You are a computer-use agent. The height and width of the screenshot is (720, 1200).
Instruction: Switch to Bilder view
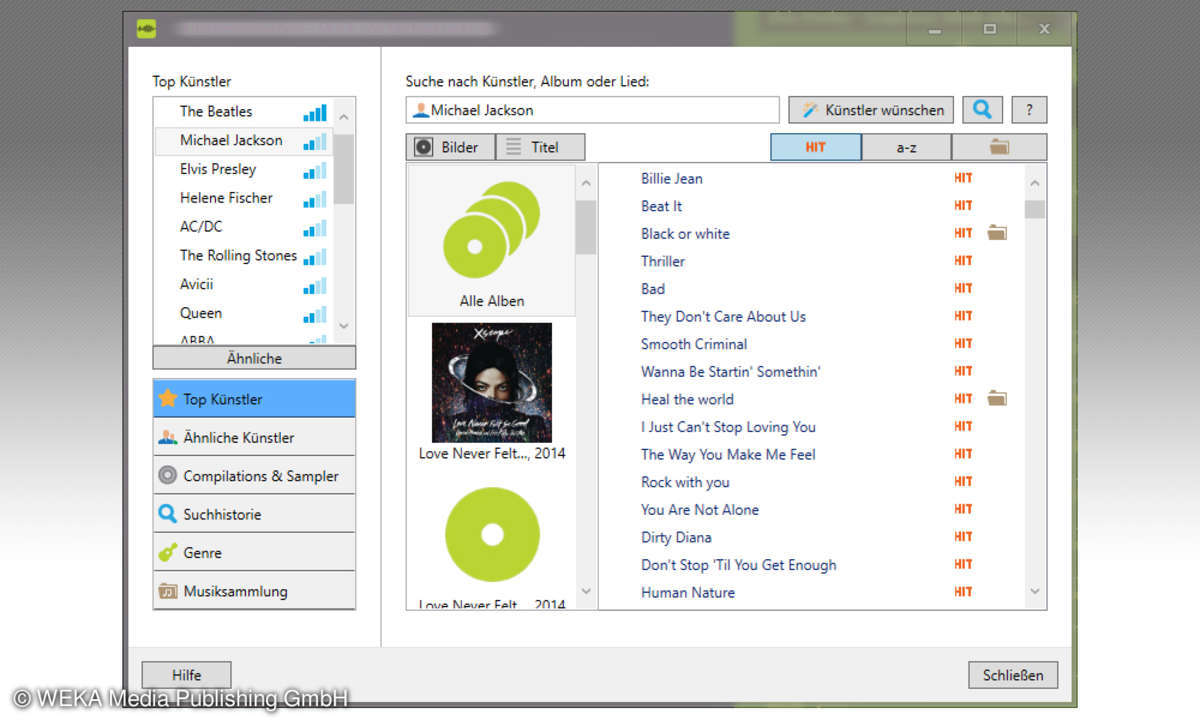[450, 147]
